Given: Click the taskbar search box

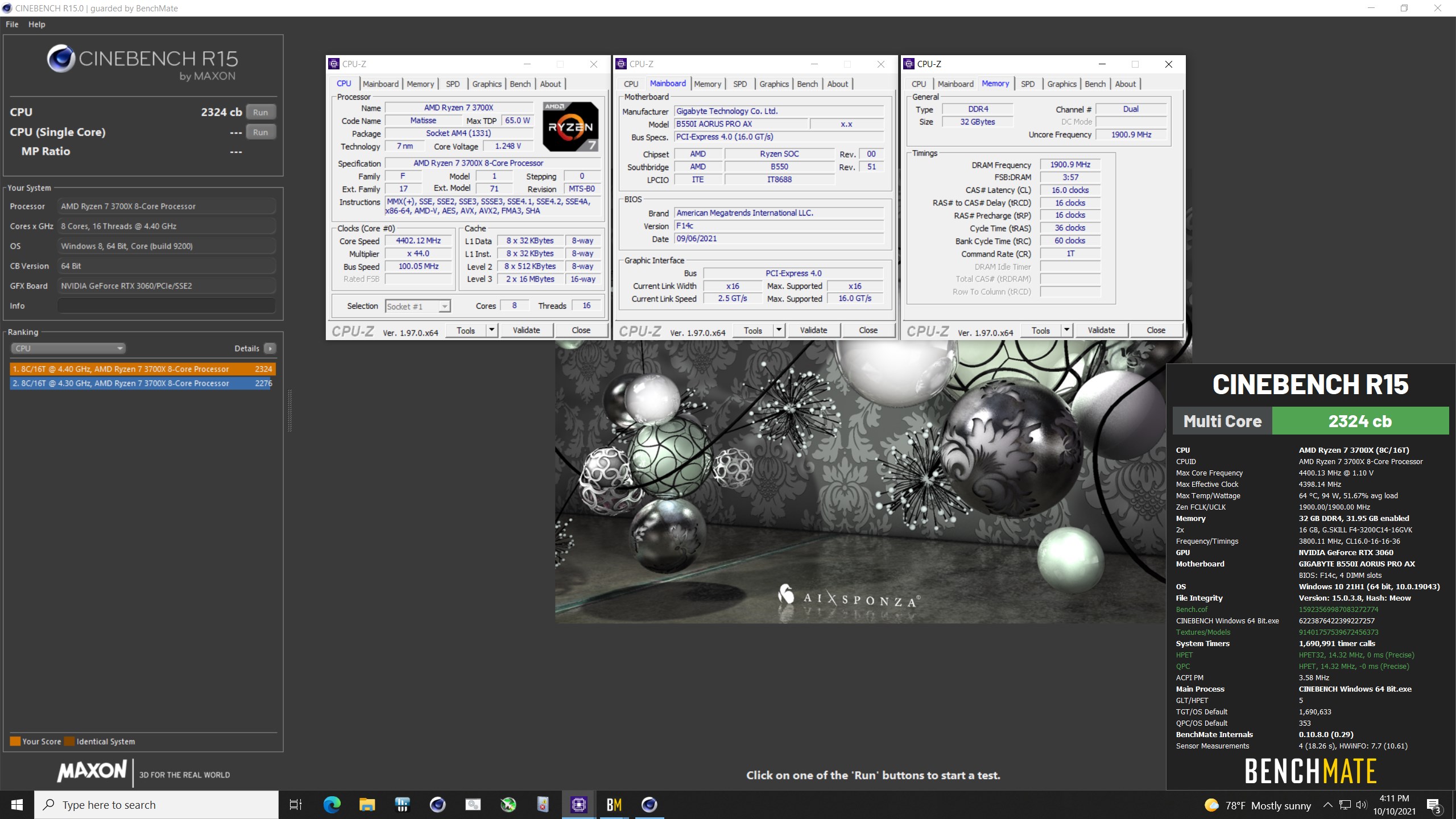Looking at the screenshot, I should (x=156, y=805).
